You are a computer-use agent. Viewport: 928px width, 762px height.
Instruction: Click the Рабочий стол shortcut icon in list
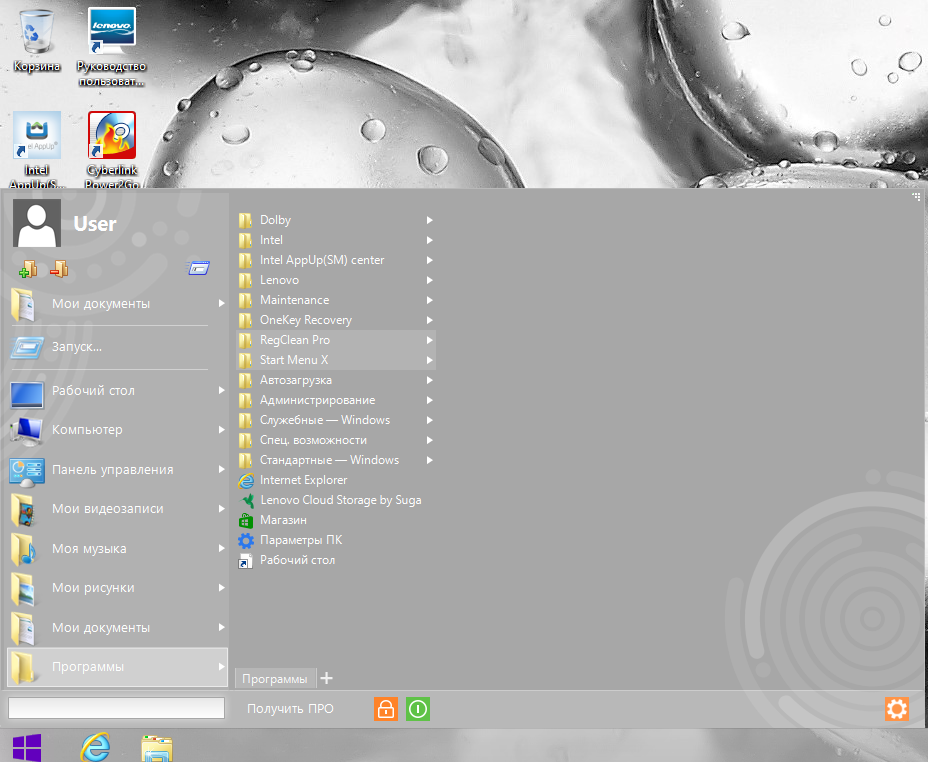click(246, 560)
